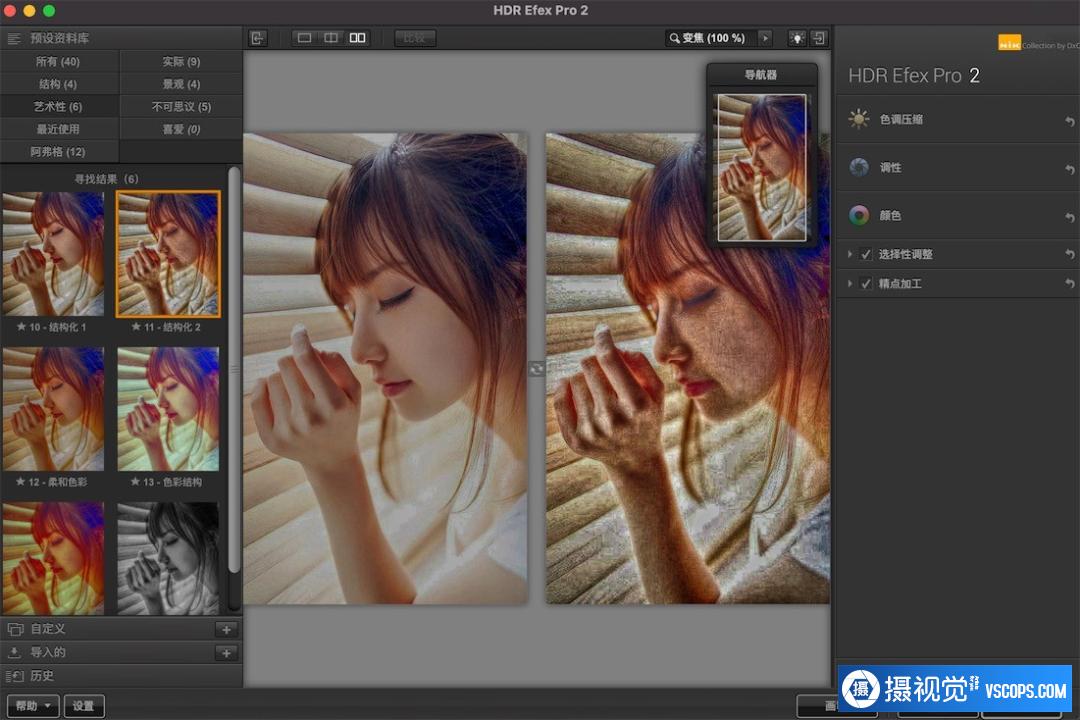This screenshot has width=1080, height=720.
Task: Reset 选择性调整 with its undo arrow
Action: pos(1070,254)
